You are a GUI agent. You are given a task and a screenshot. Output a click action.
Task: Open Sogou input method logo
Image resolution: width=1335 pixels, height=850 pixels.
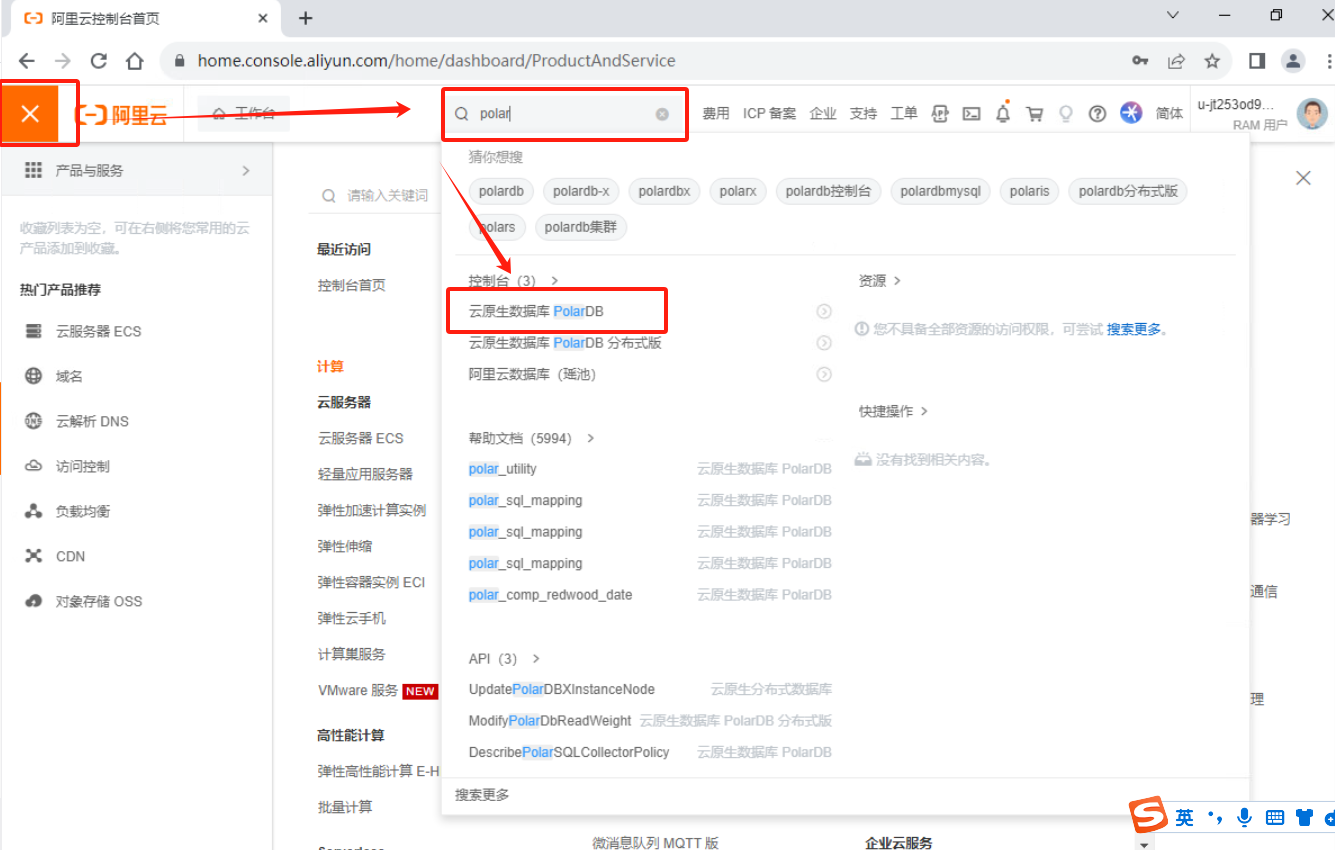click(1149, 816)
